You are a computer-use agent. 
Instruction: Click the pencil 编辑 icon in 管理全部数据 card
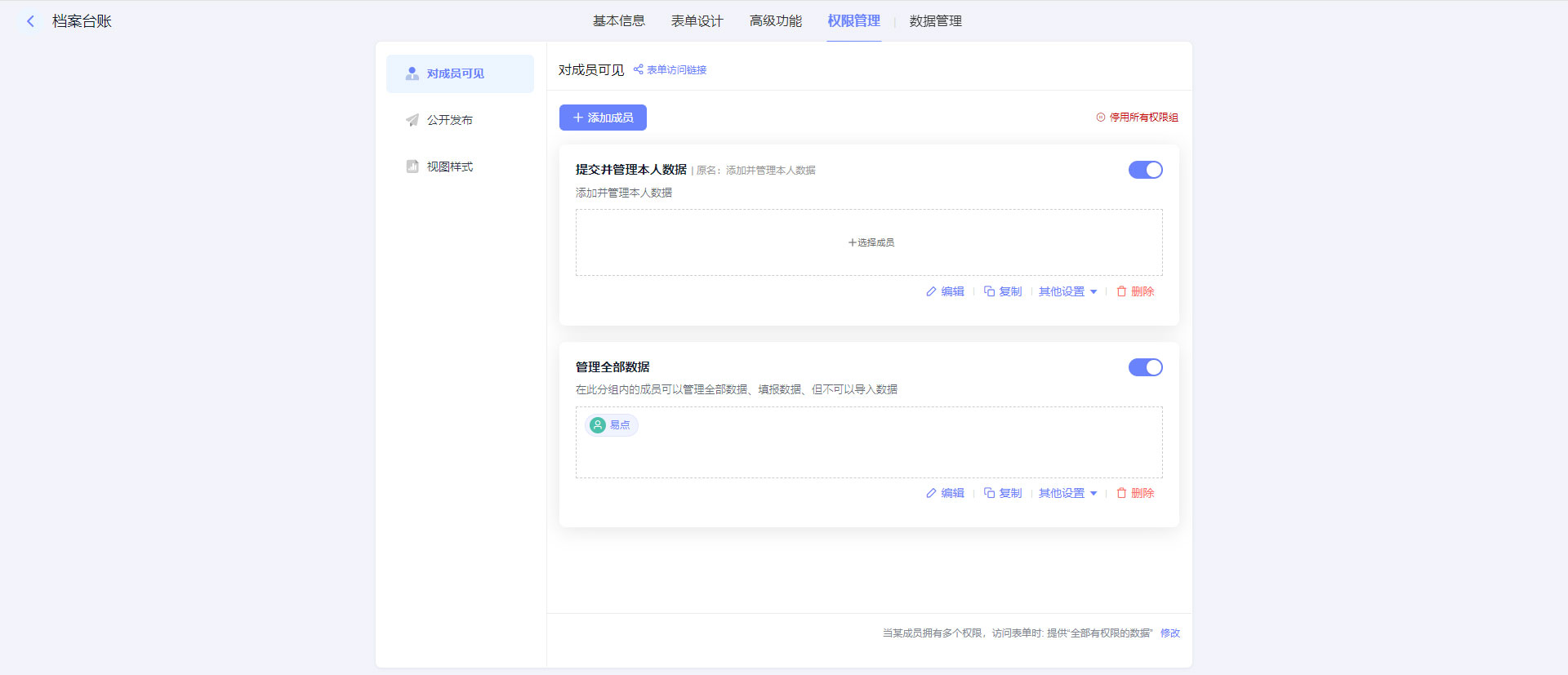point(931,493)
